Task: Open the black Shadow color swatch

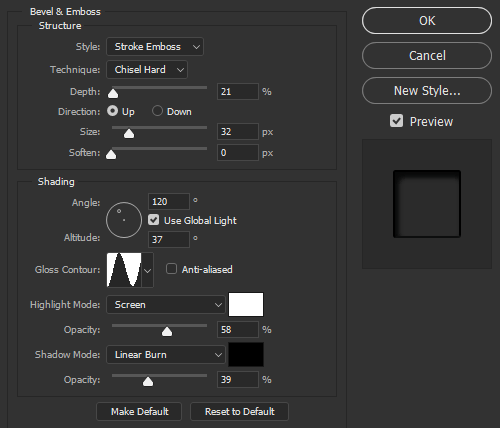Action: point(246,355)
